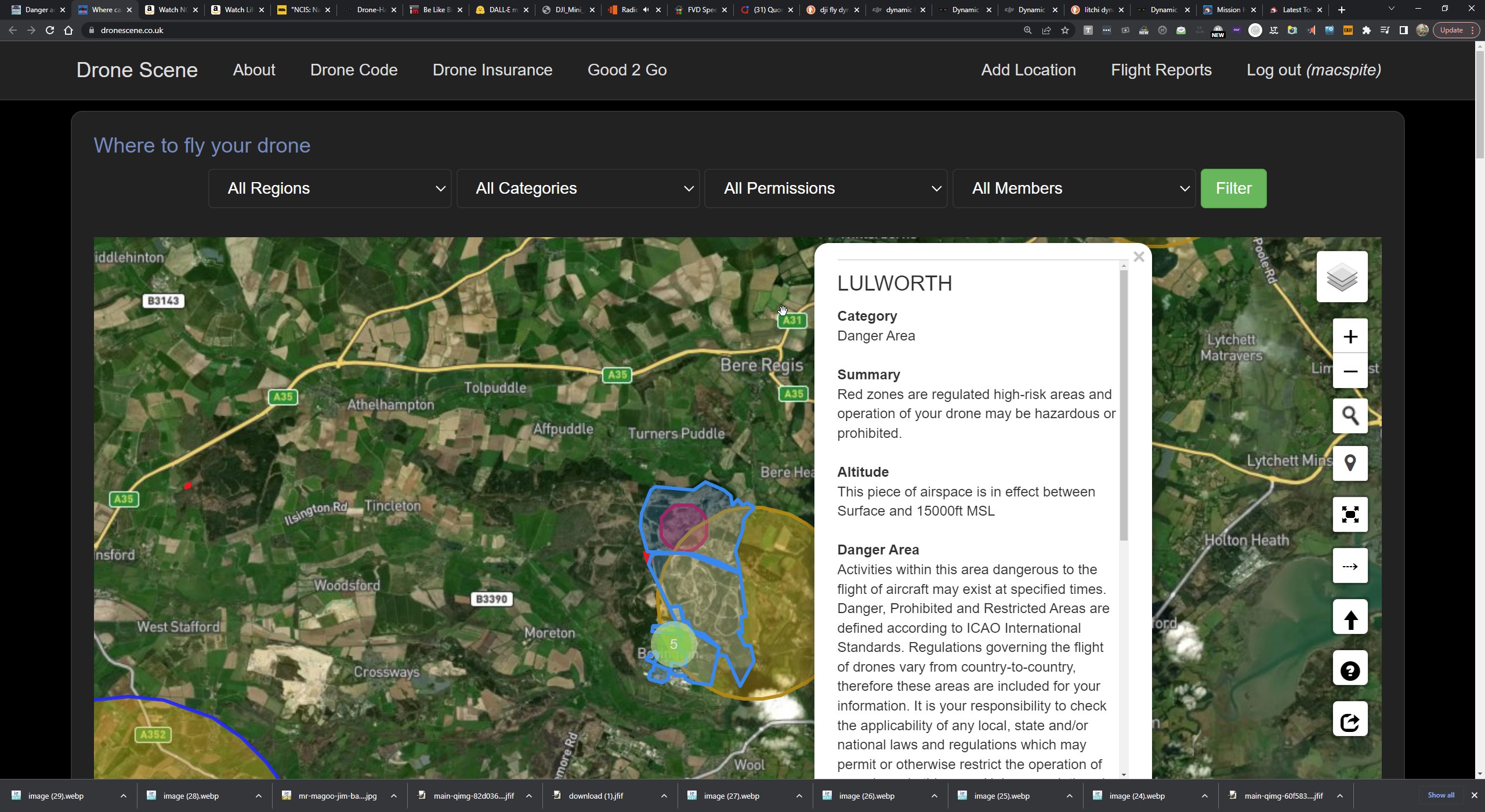
Task: Open the Drone Code menu item
Action: 354,70
